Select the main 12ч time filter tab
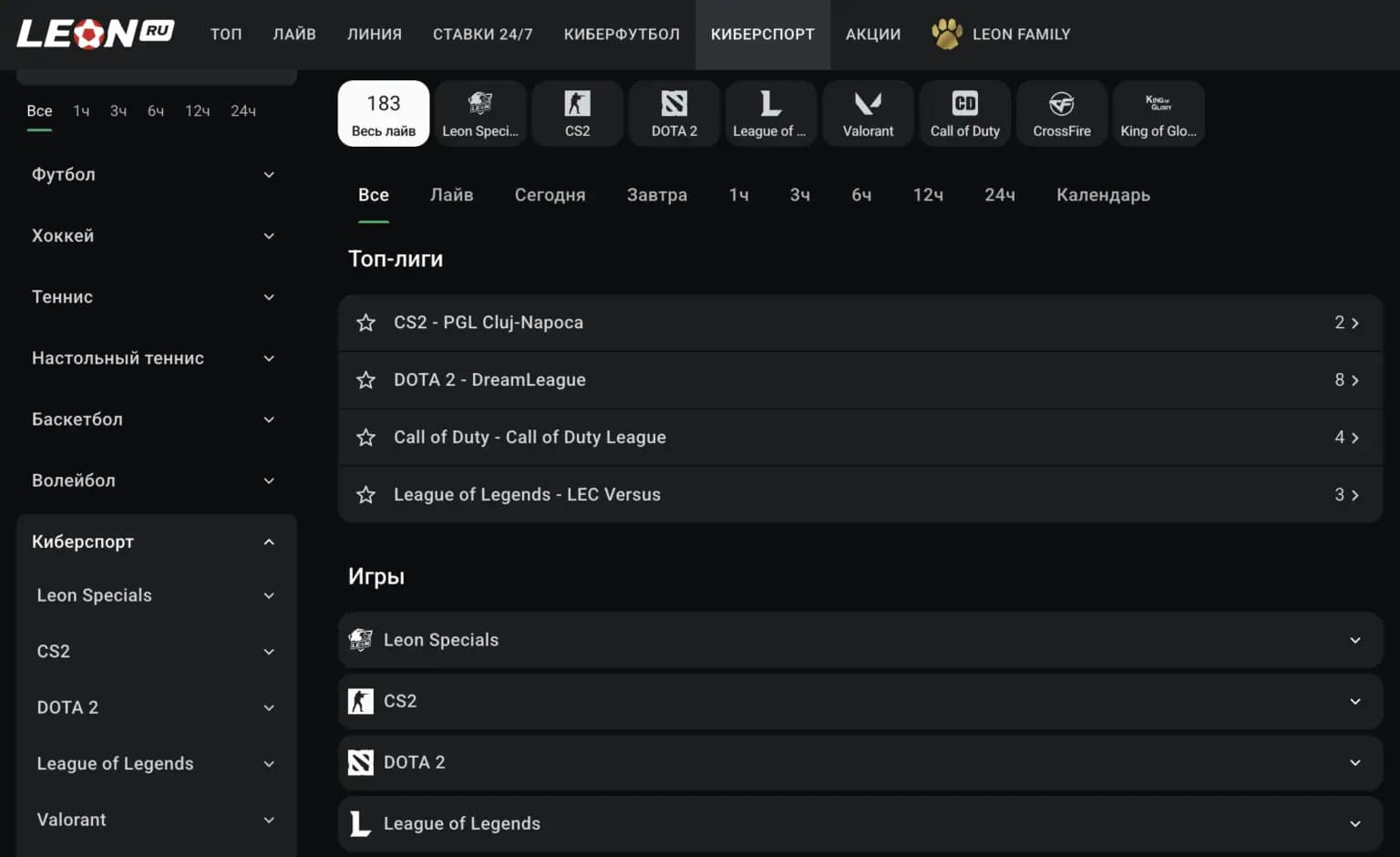This screenshot has width=1400, height=857. [929, 195]
